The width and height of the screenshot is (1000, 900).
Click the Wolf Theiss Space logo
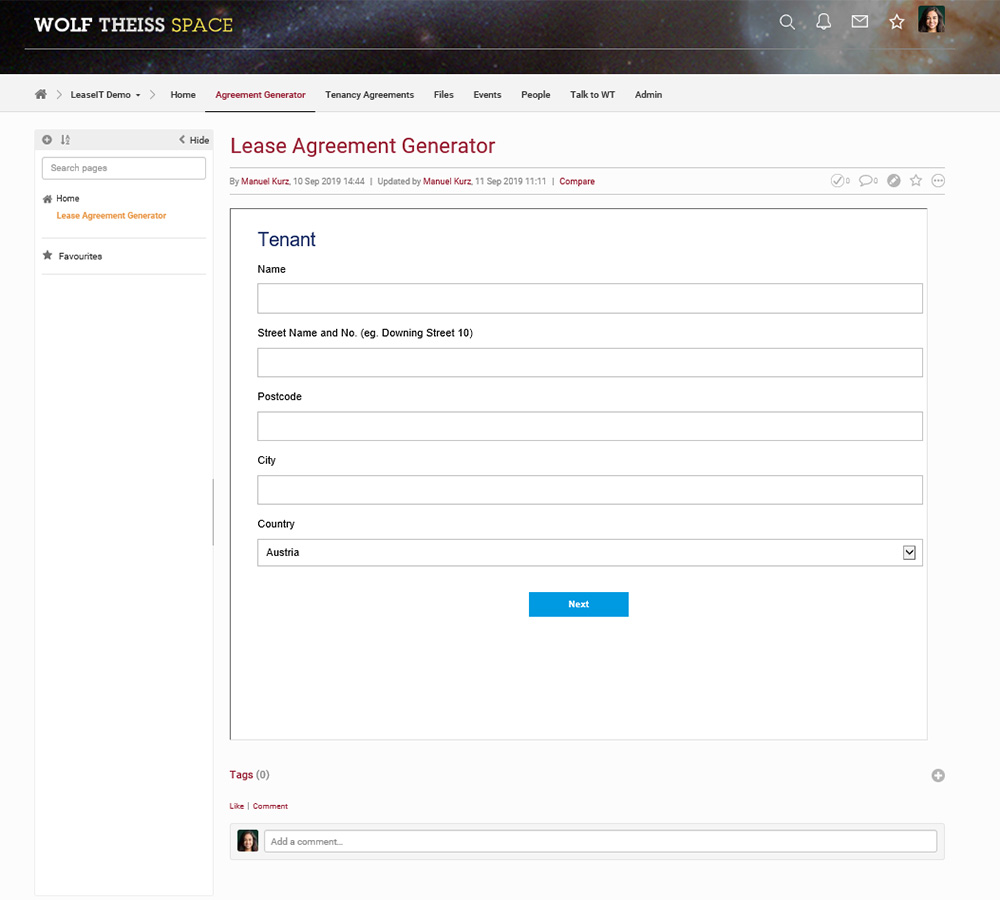pos(133,25)
